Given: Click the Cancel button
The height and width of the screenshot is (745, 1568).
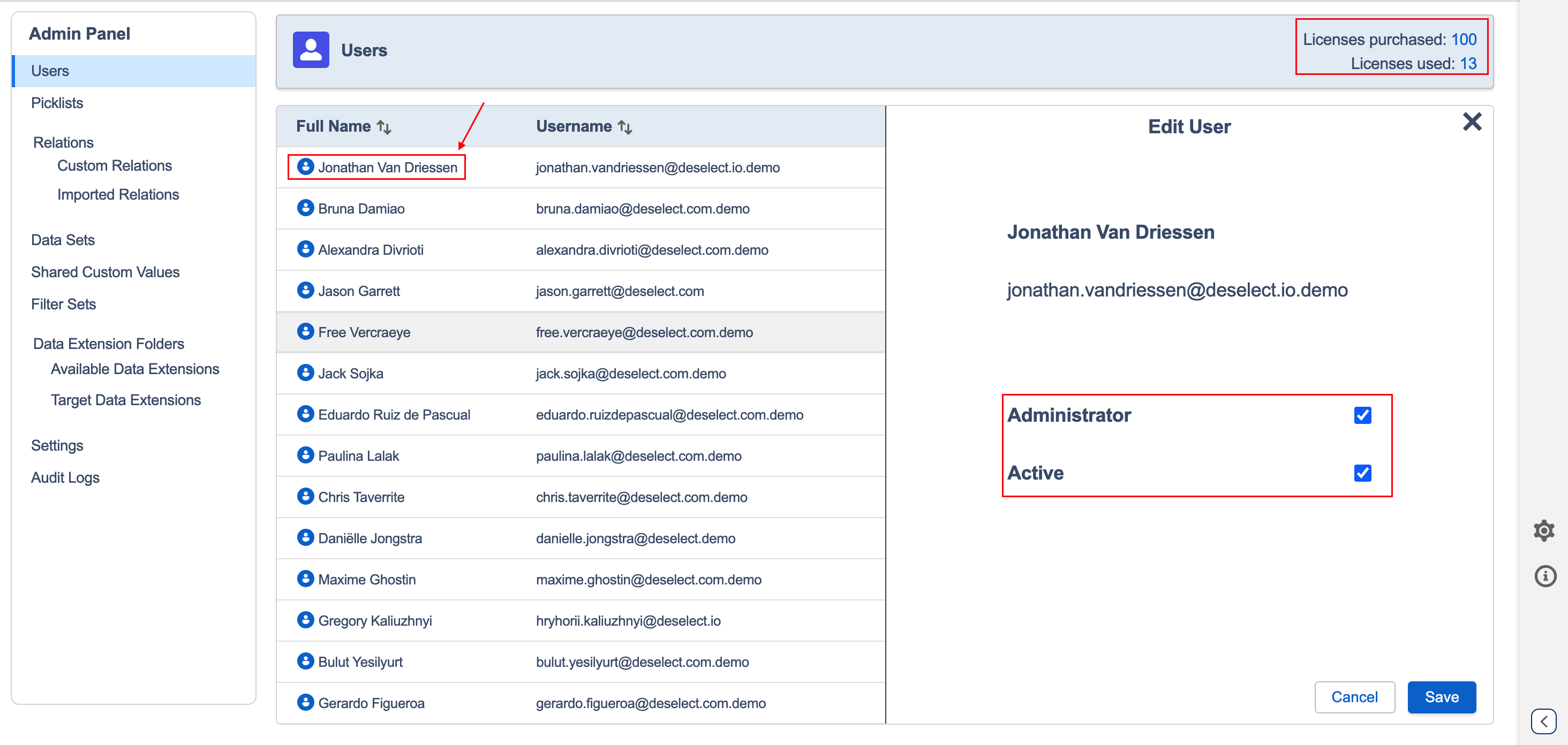Looking at the screenshot, I should pyautogui.click(x=1354, y=697).
